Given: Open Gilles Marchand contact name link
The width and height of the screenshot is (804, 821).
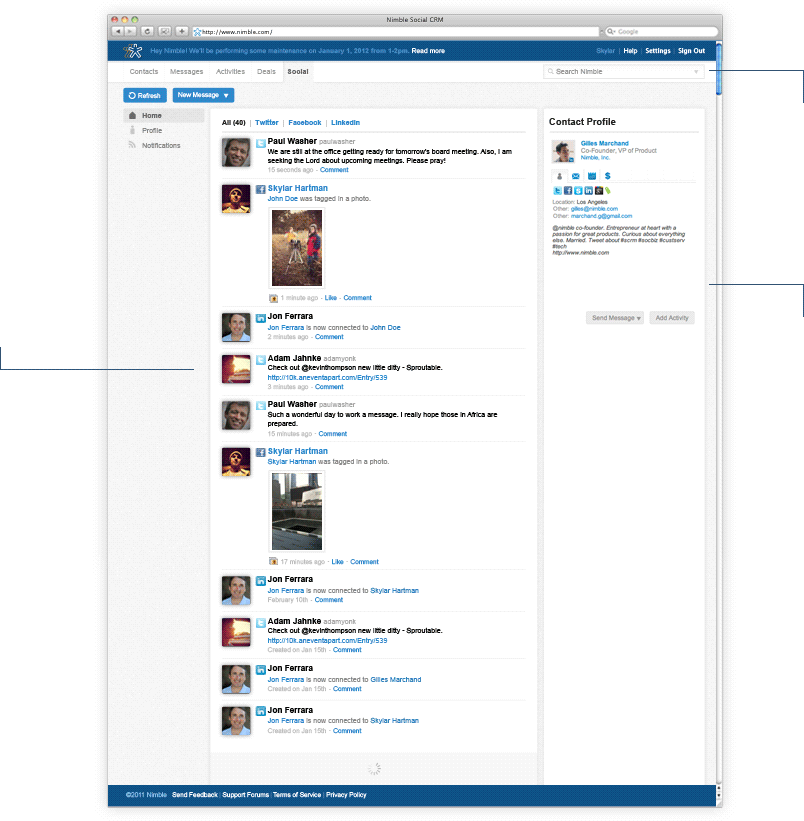Looking at the screenshot, I should (x=605, y=143).
